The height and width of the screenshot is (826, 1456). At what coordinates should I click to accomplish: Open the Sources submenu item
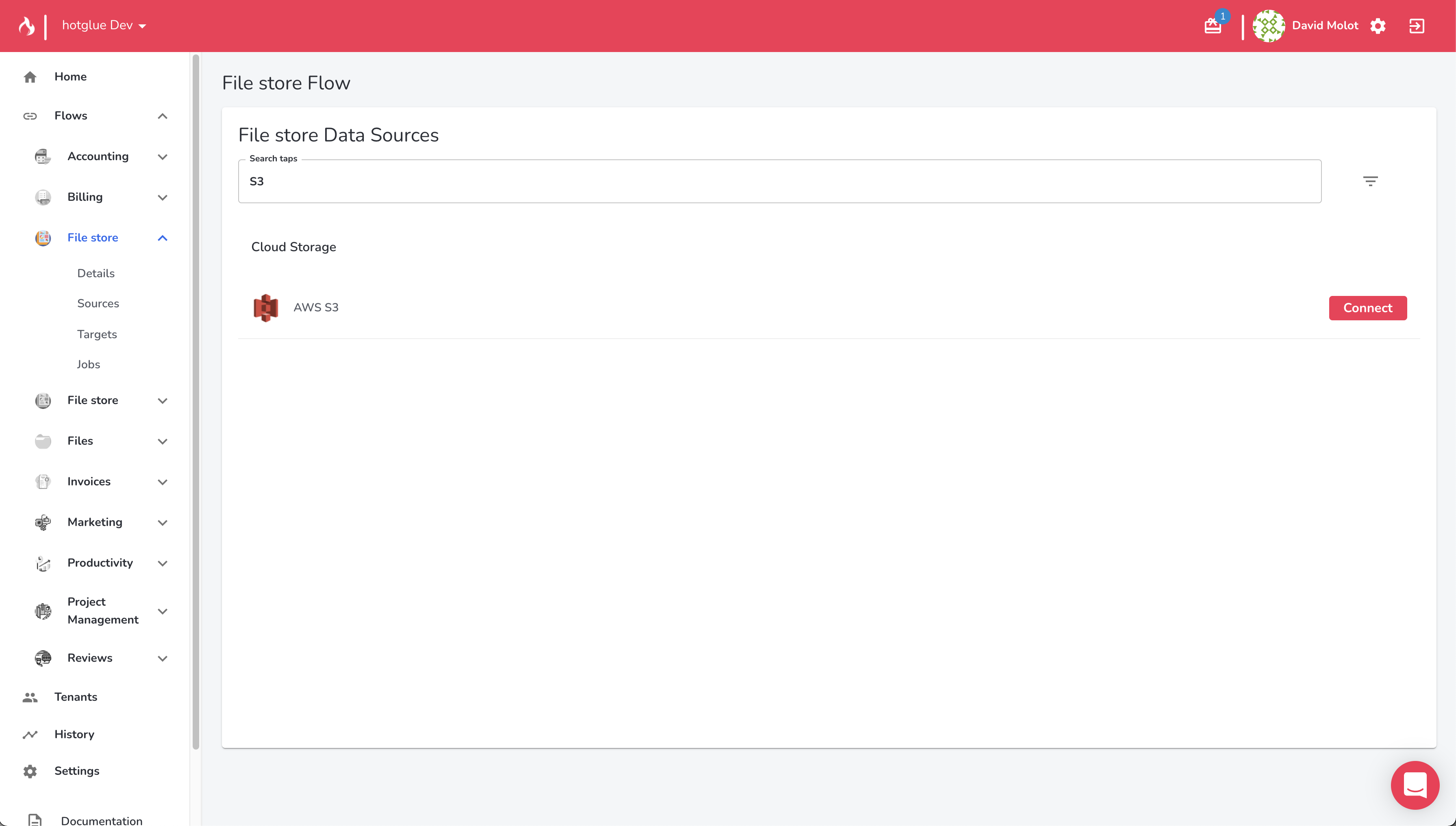[98, 304]
